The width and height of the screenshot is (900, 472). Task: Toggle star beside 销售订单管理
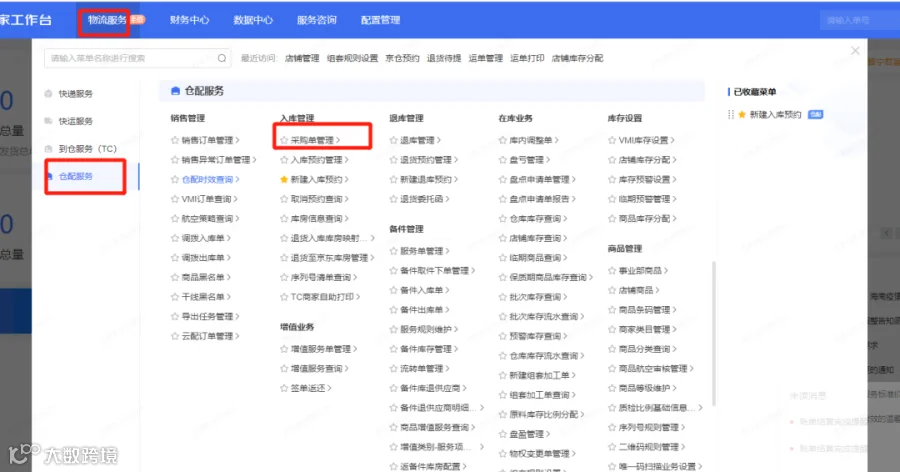point(174,140)
